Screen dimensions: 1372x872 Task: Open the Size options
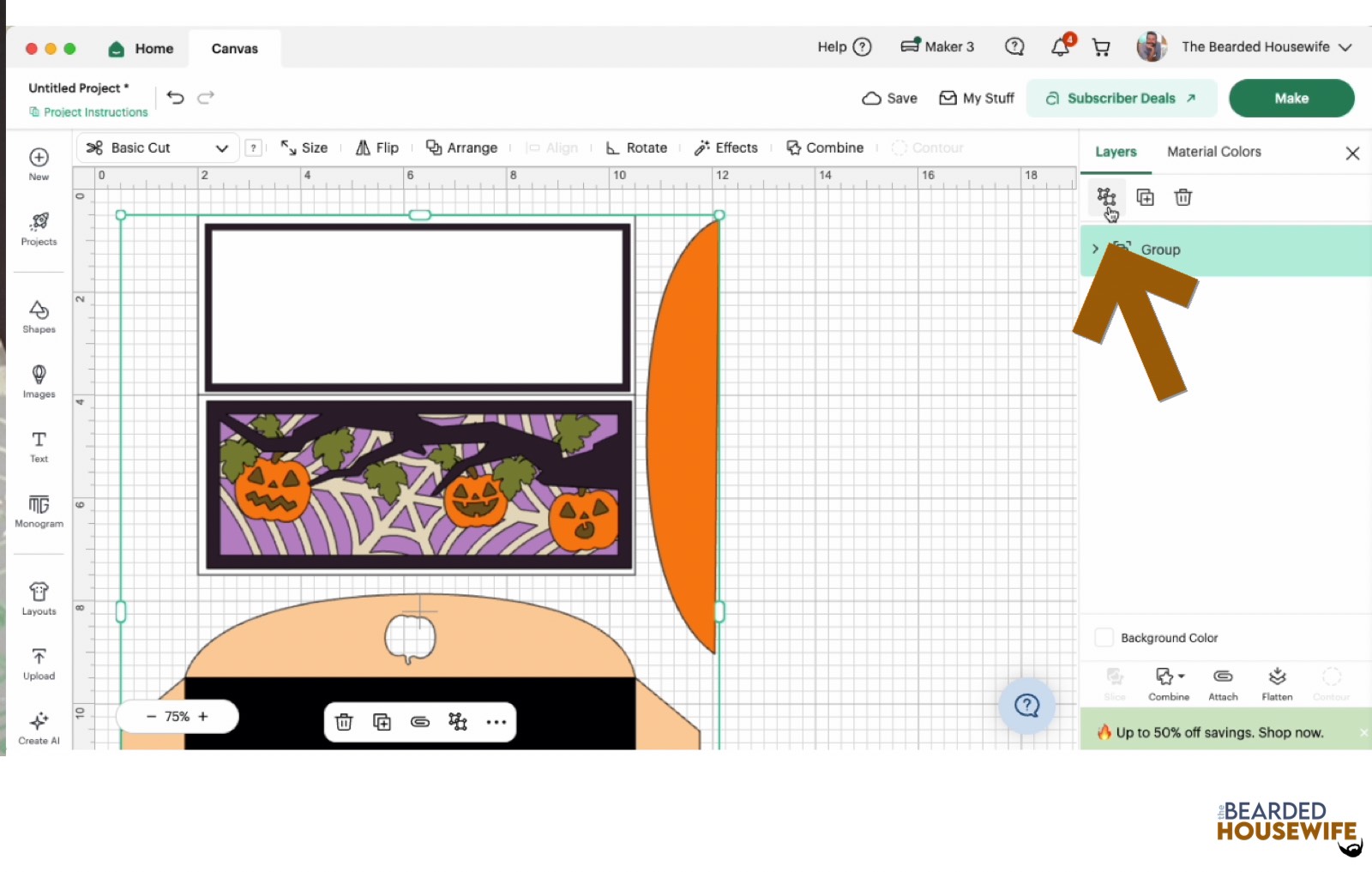pyautogui.click(x=304, y=147)
